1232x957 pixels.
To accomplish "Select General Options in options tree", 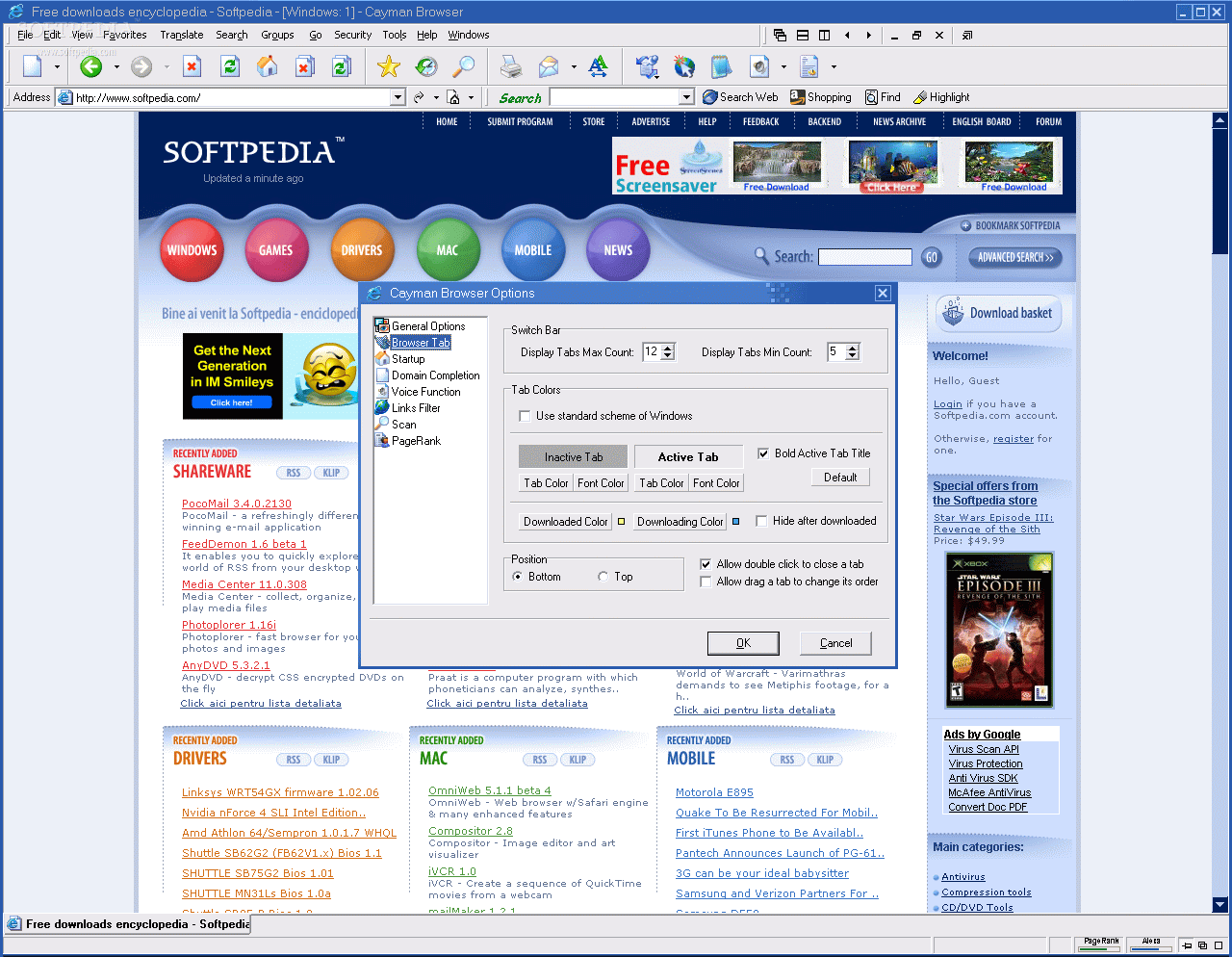I will (428, 326).
